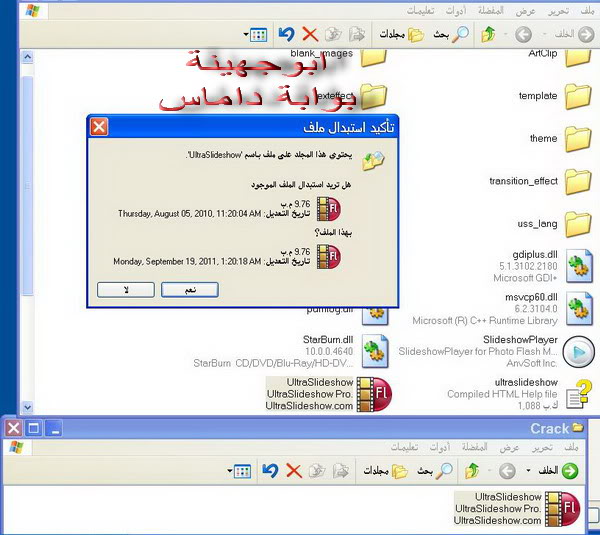Select the theme folder

point(579,139)
